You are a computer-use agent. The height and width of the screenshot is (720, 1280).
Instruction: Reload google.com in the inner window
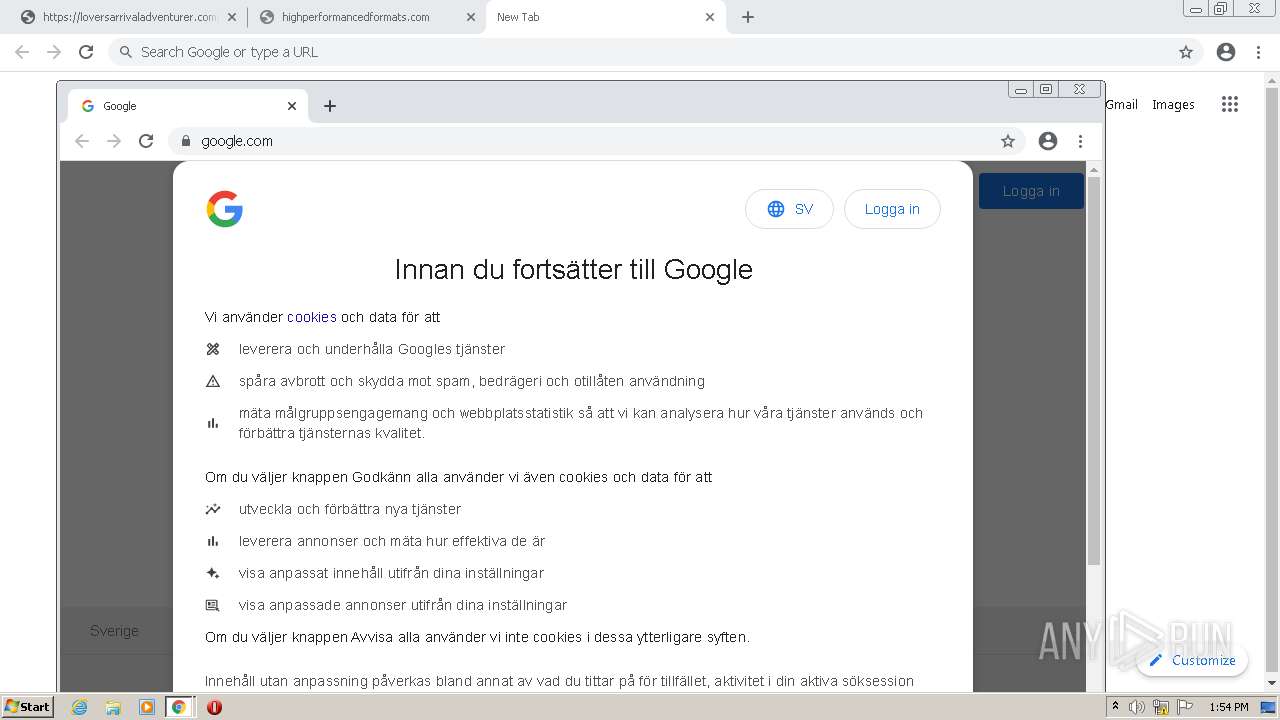[x=146, y=141]
